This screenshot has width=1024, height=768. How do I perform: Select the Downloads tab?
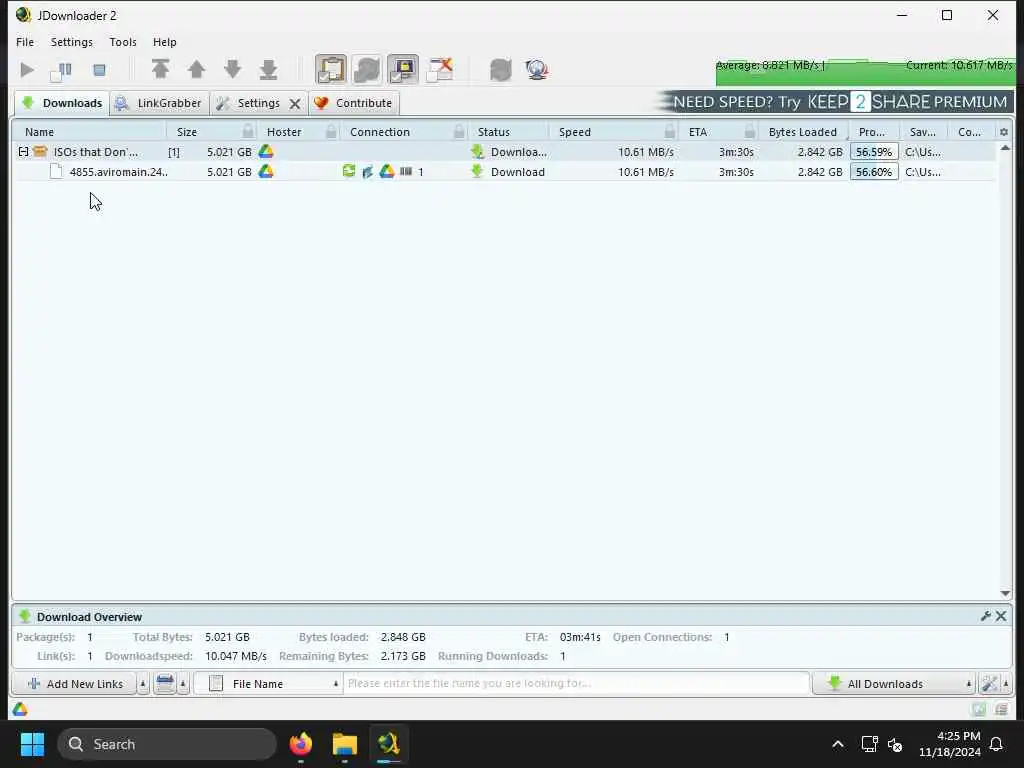(x=62, y=103)
